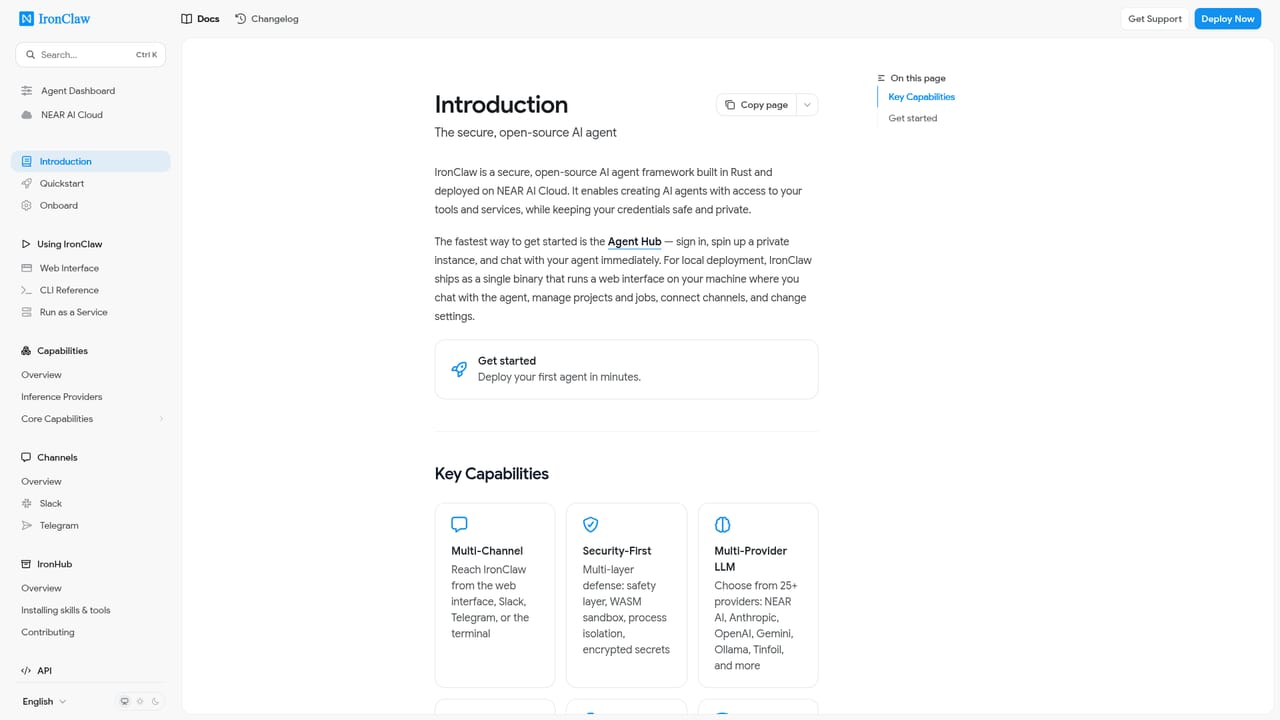The image size is (1280, 720).
Task: Open the English language selector
Action: click(x=44, y=702)
